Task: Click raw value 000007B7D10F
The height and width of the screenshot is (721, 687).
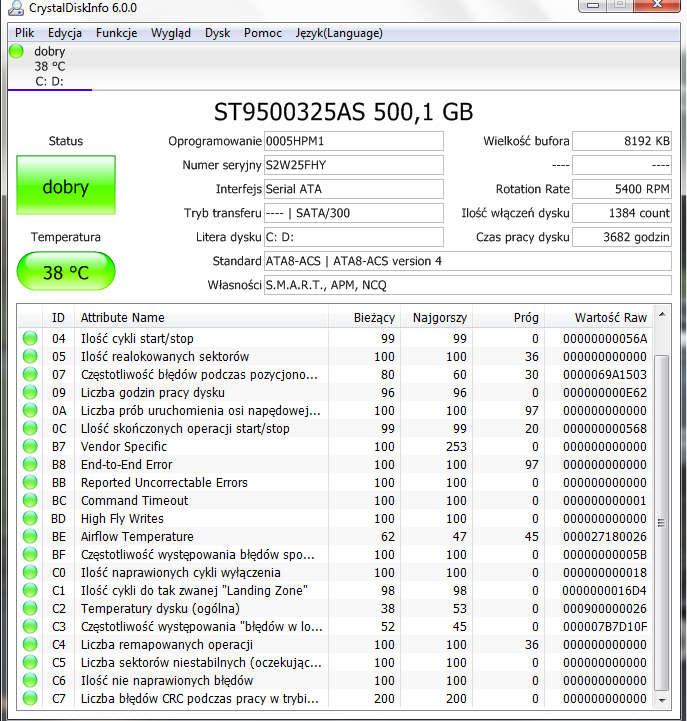Action: point(605,627)
